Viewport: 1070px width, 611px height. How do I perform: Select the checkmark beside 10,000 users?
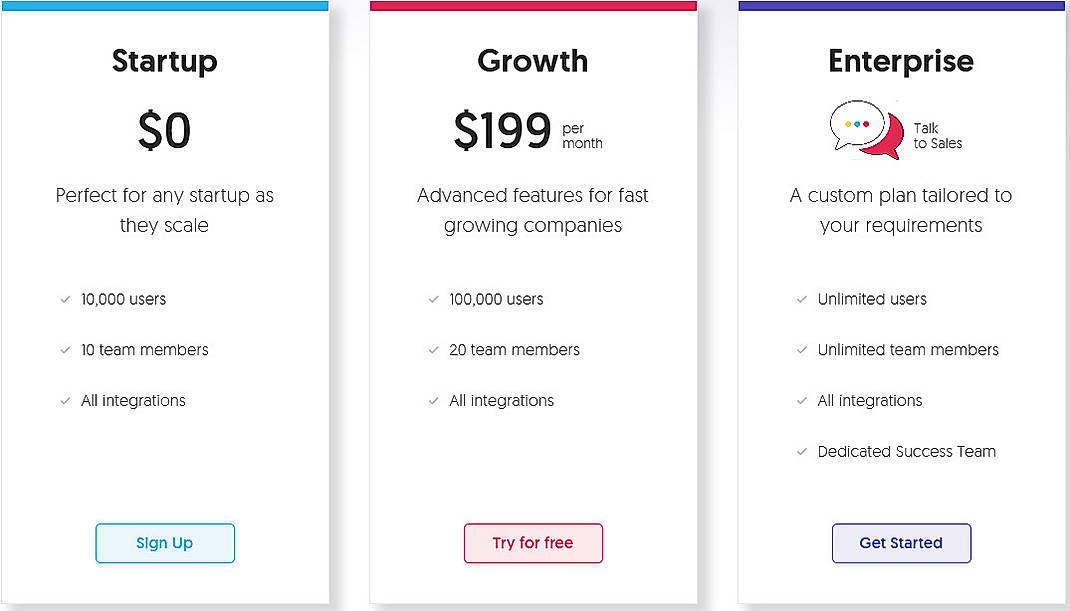pos(63,299)
